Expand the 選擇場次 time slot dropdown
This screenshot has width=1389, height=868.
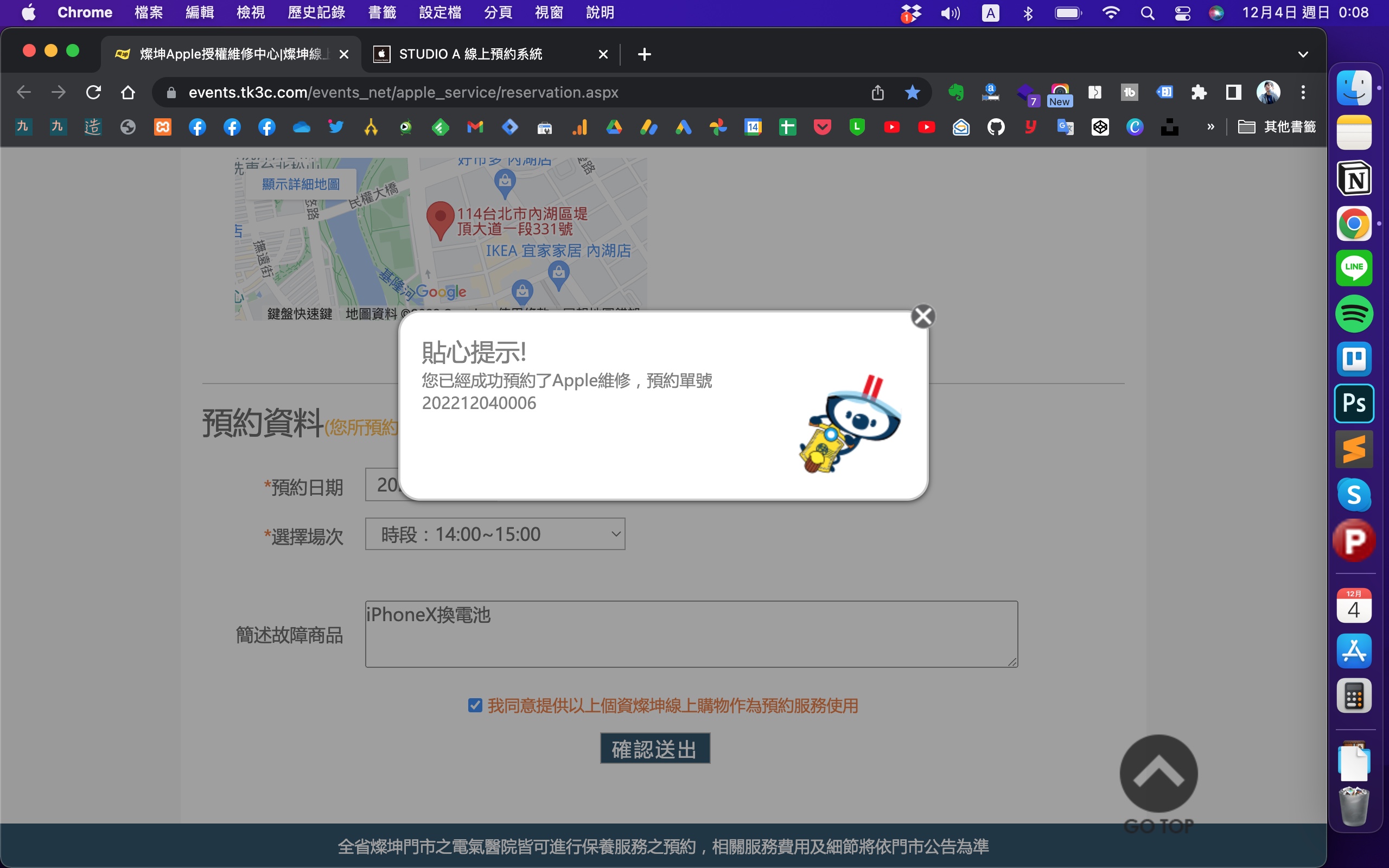[495, 534]
